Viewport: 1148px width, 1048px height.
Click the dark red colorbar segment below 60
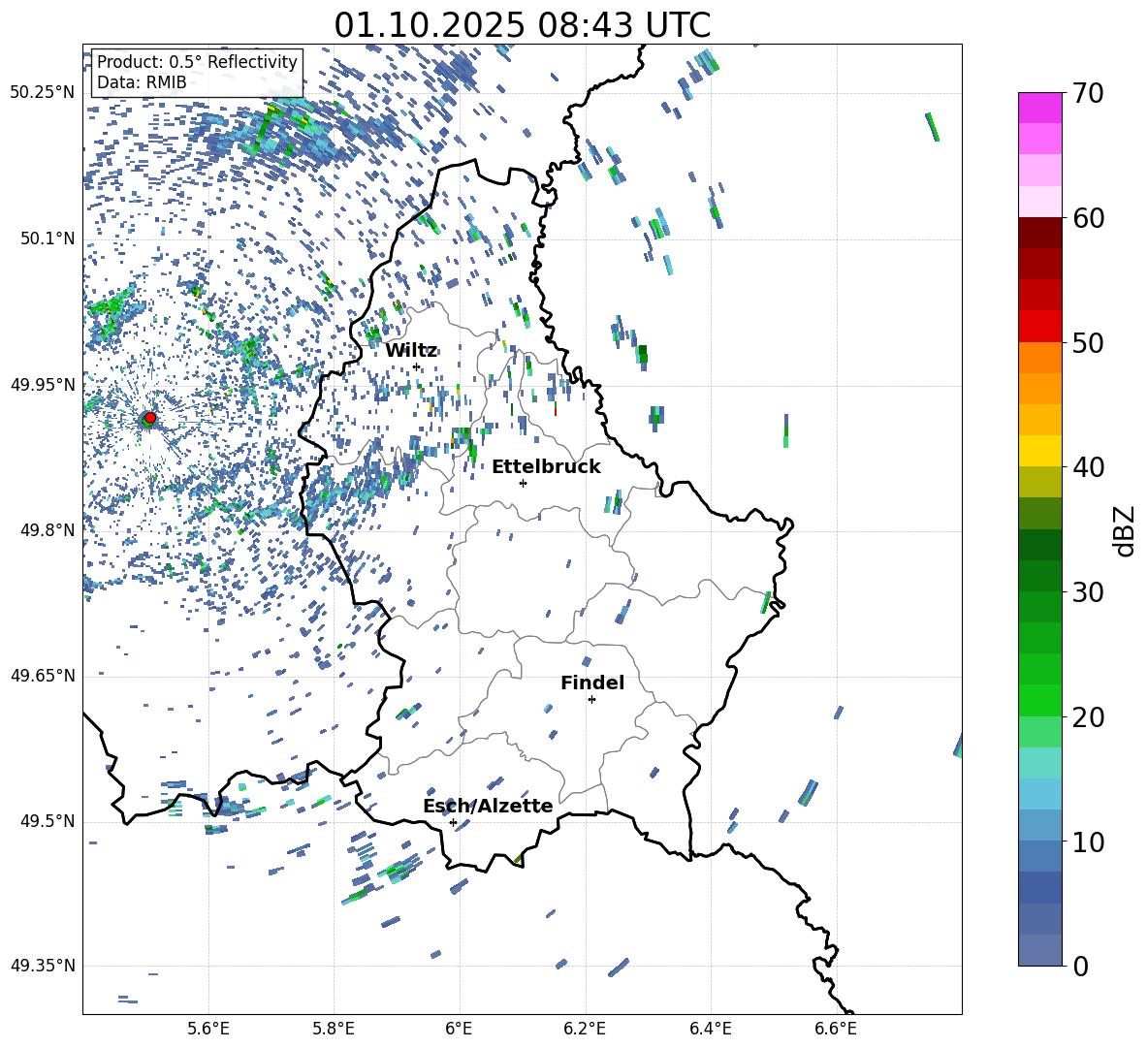(x=1039, y=233)
